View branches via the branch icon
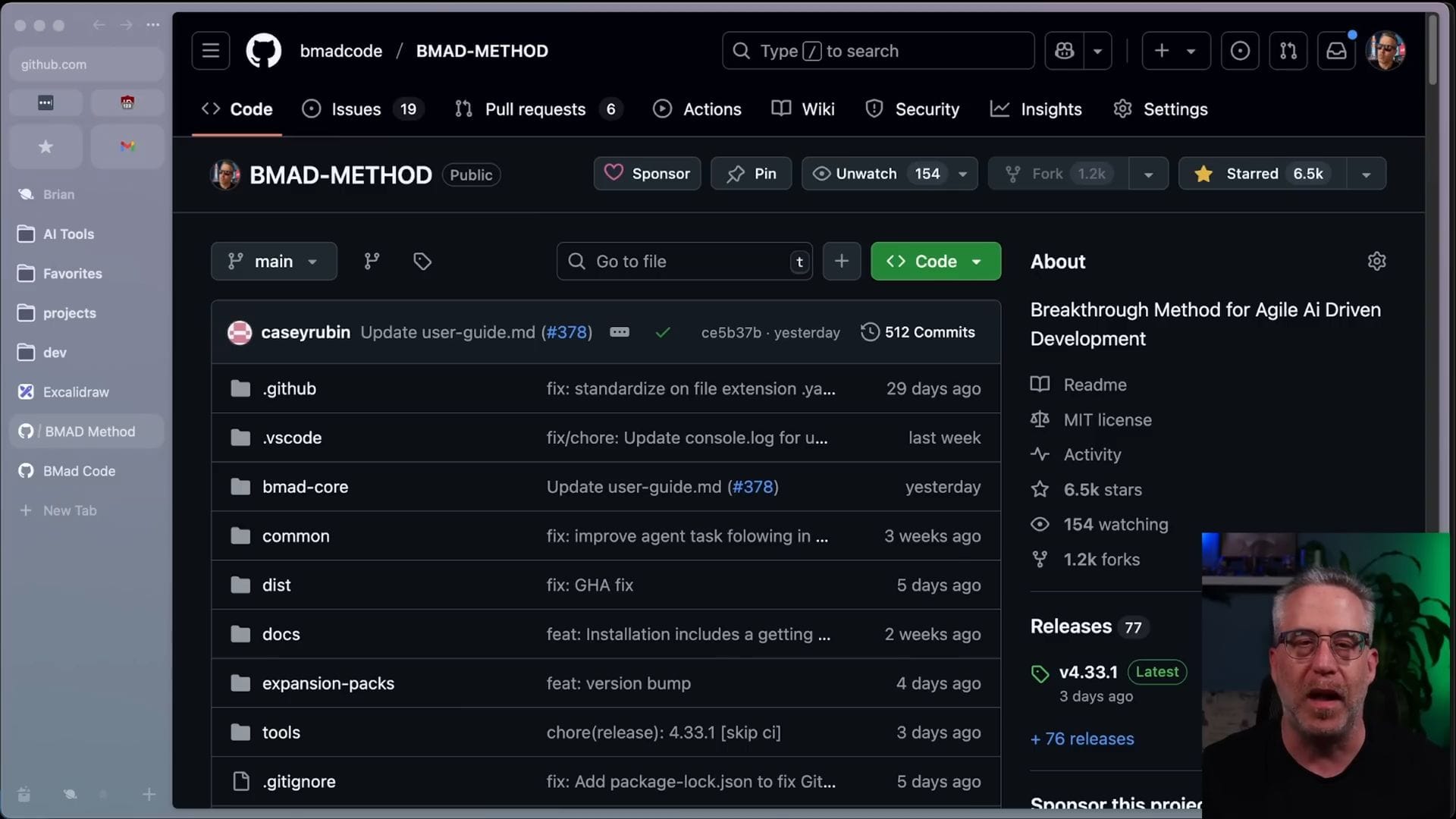 (372, 262)
